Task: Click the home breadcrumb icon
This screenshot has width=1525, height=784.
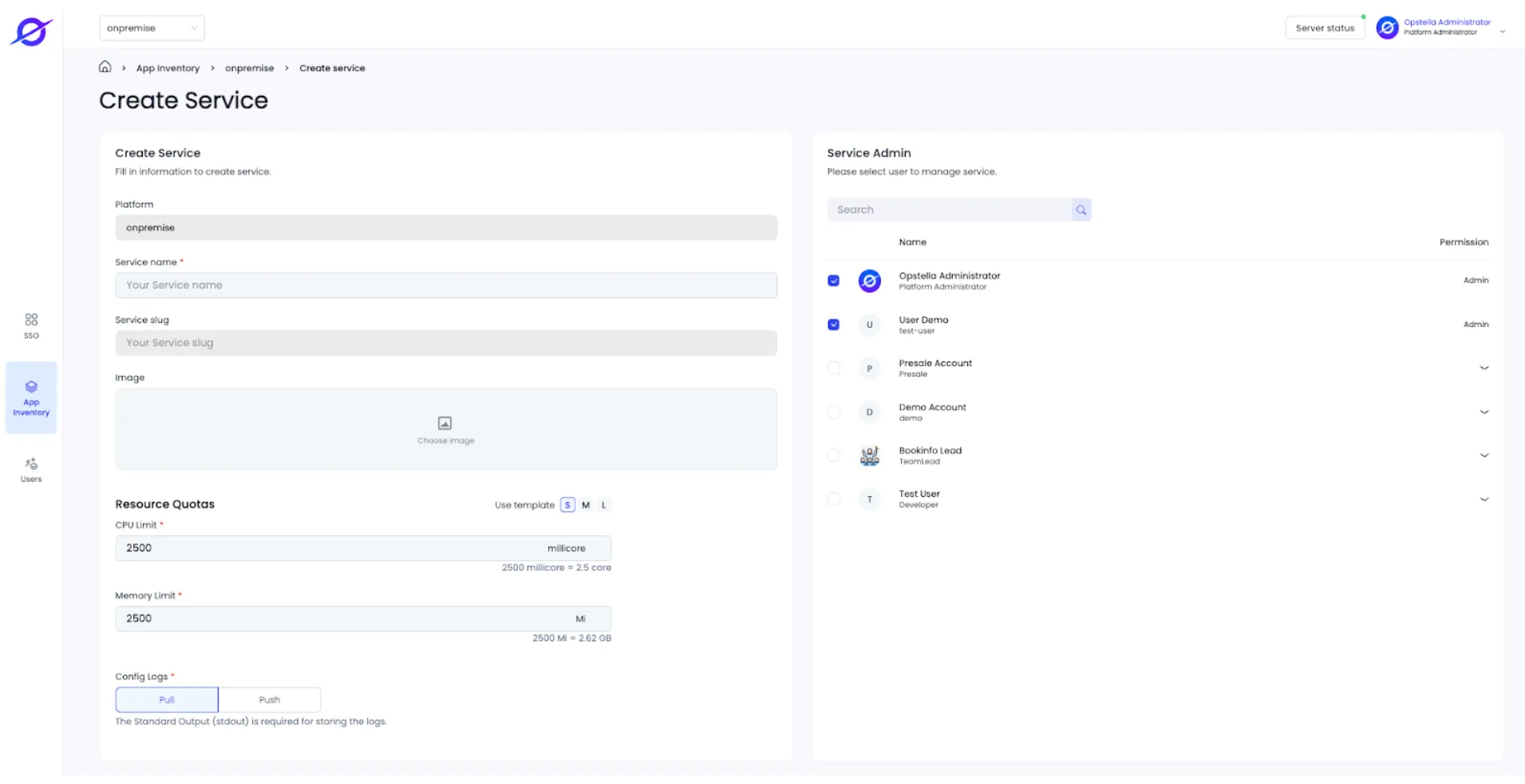Action: (x=105, y=67)
